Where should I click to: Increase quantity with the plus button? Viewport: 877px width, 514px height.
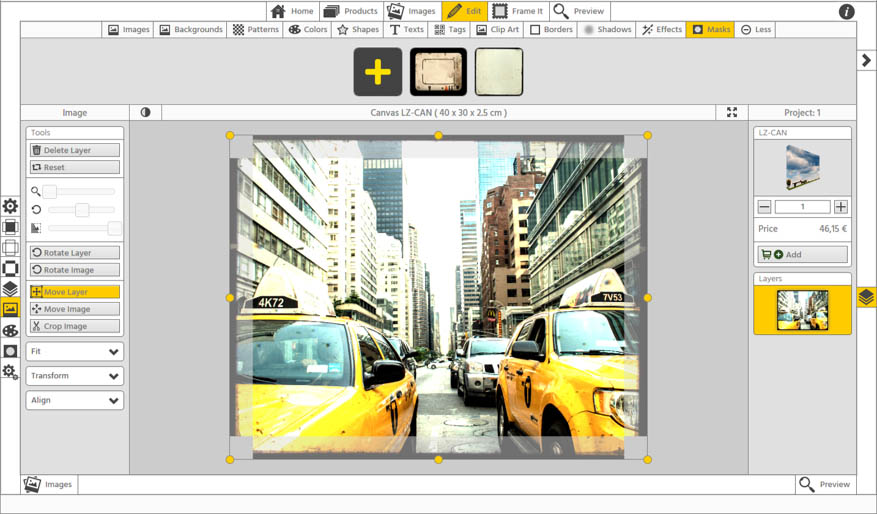840,207
